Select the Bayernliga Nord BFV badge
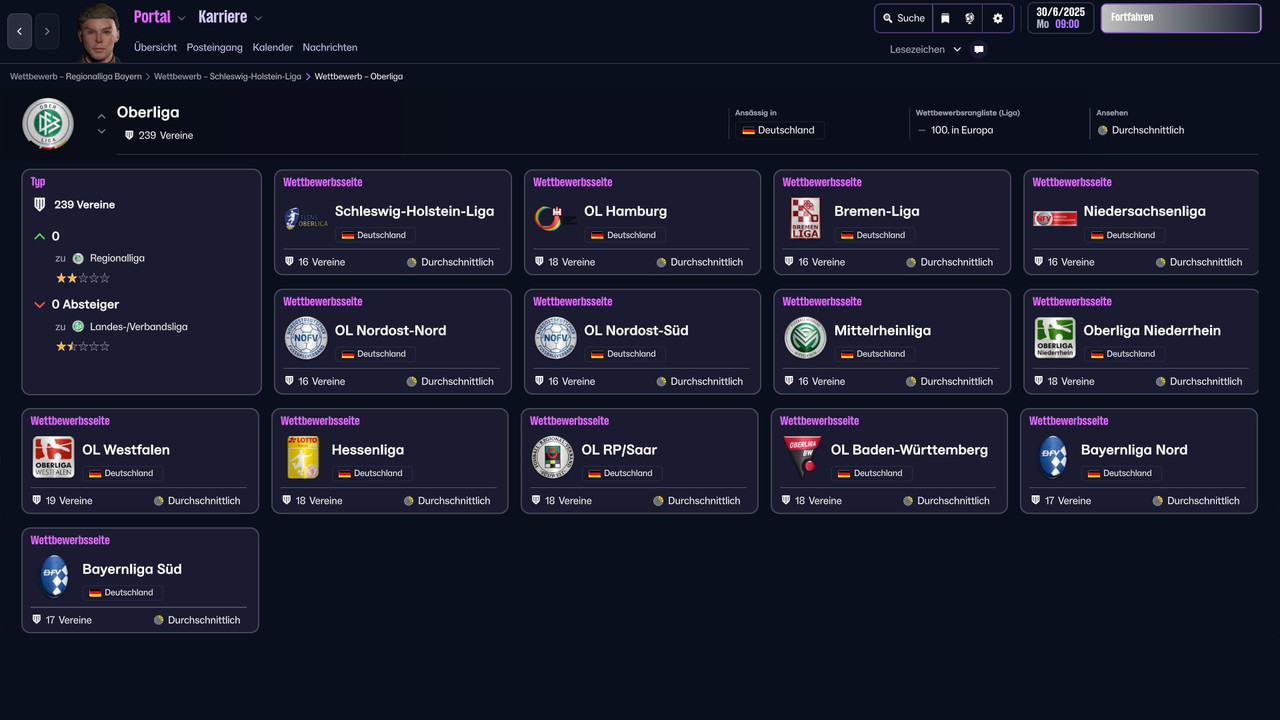This screenshot has width=1280, height=720. pos(1055,457)
